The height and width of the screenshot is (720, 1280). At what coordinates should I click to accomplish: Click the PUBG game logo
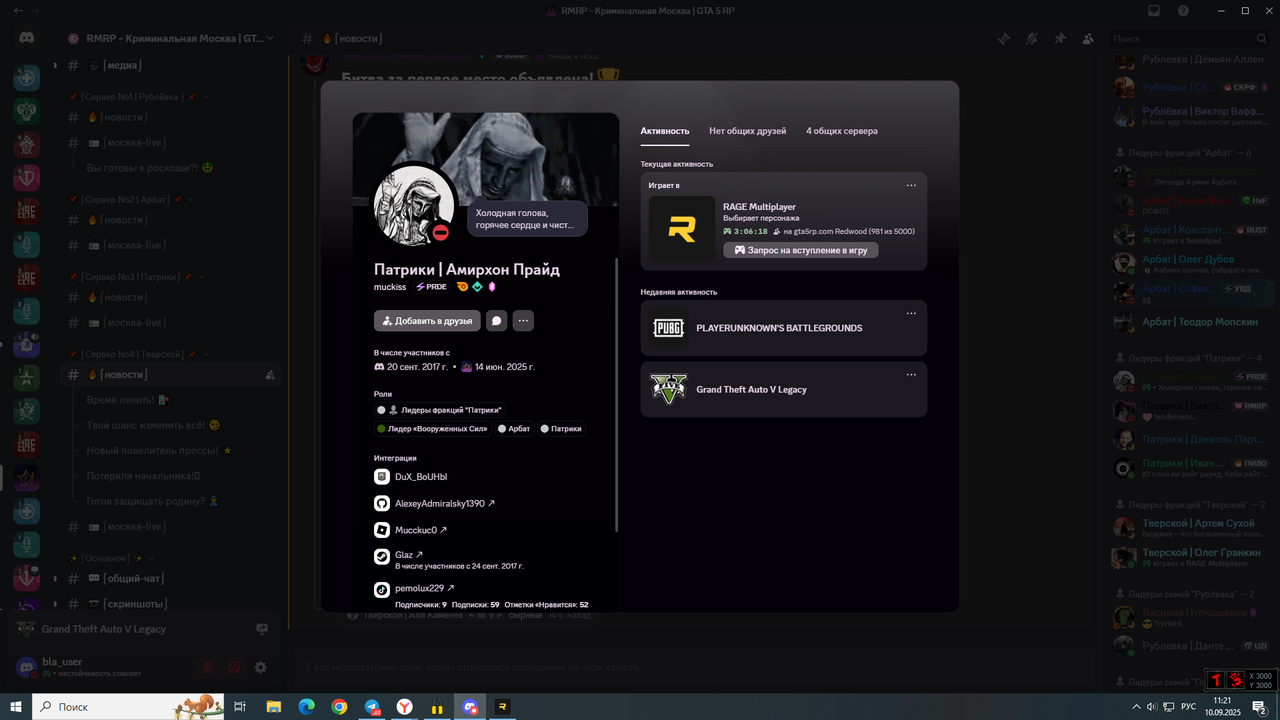[x=668, y=328]
